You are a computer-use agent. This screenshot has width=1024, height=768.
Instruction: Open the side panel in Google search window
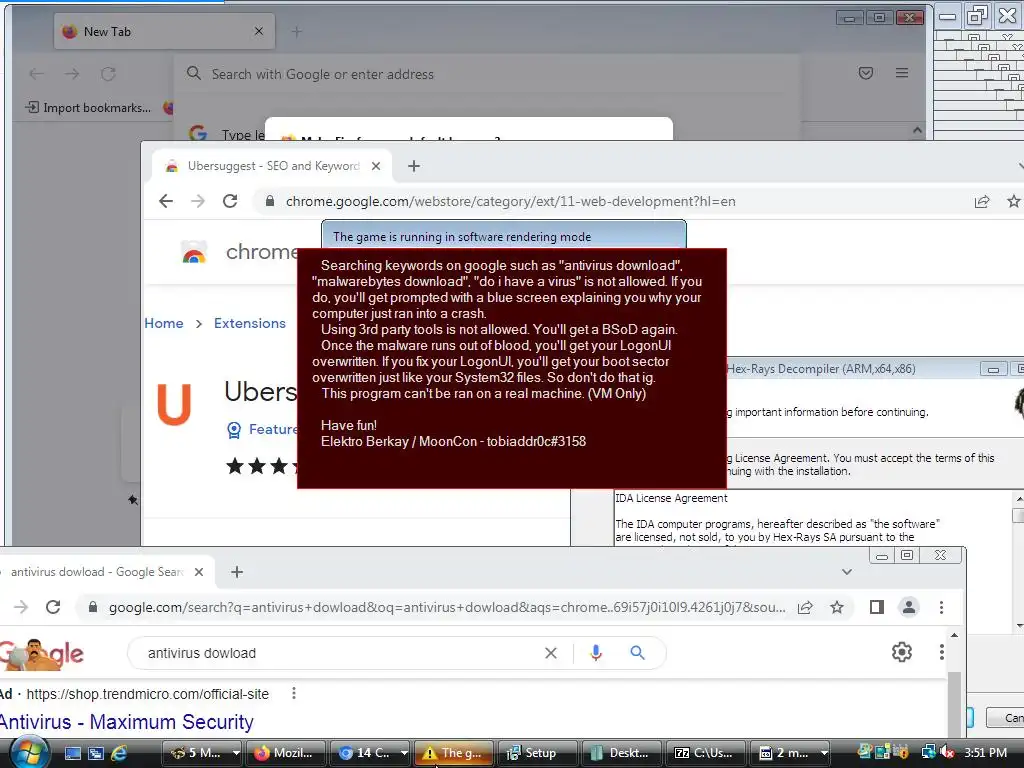pos(876,607)
